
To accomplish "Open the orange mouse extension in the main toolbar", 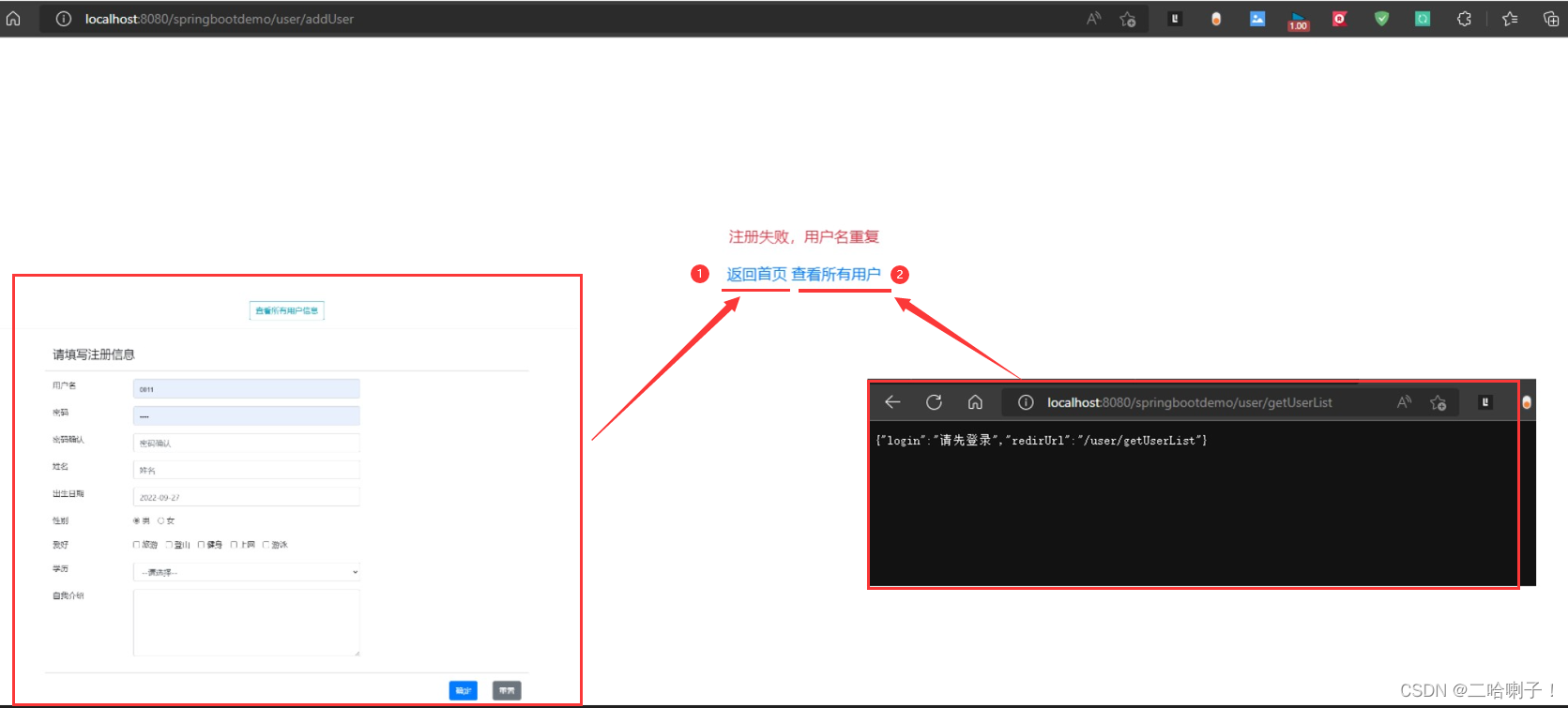I will (1216, 19).
